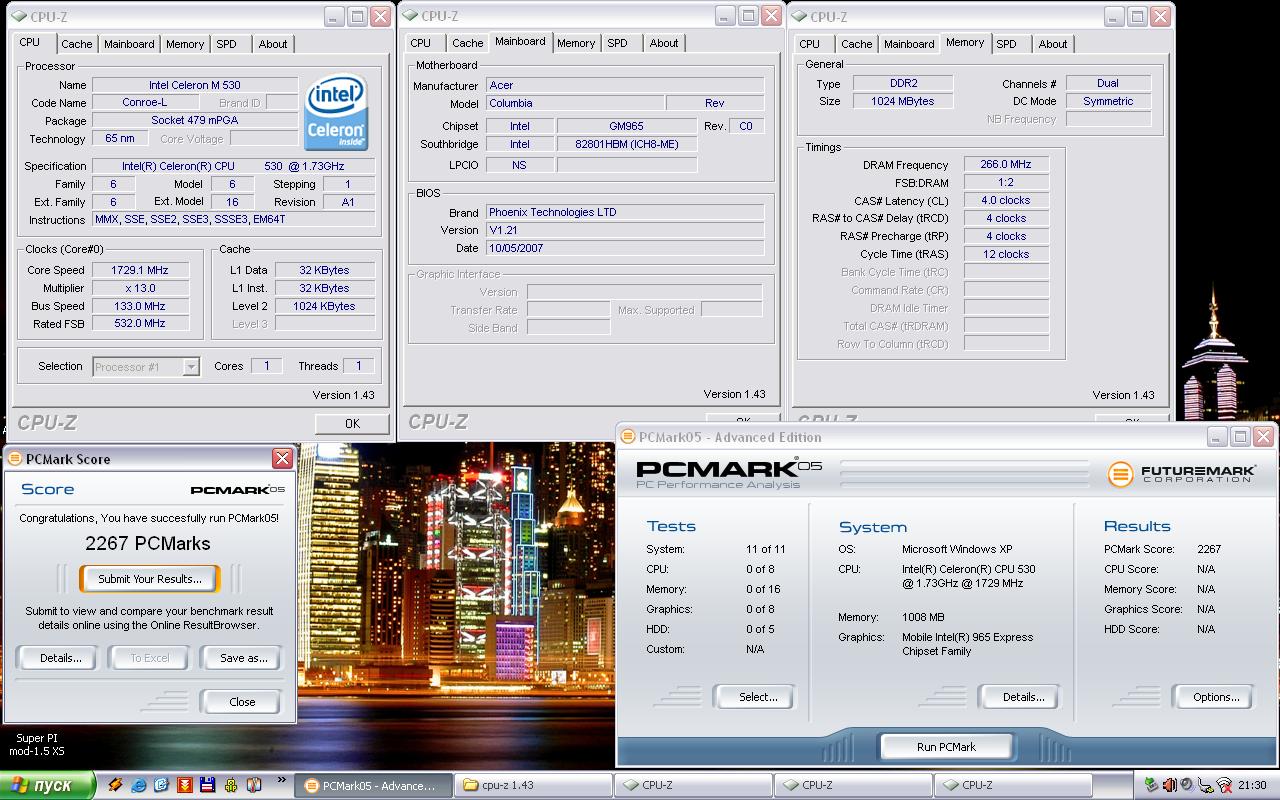Open SPD tab in CPU tab window
Screen dimensions: 1280x800
pos(227,44)
